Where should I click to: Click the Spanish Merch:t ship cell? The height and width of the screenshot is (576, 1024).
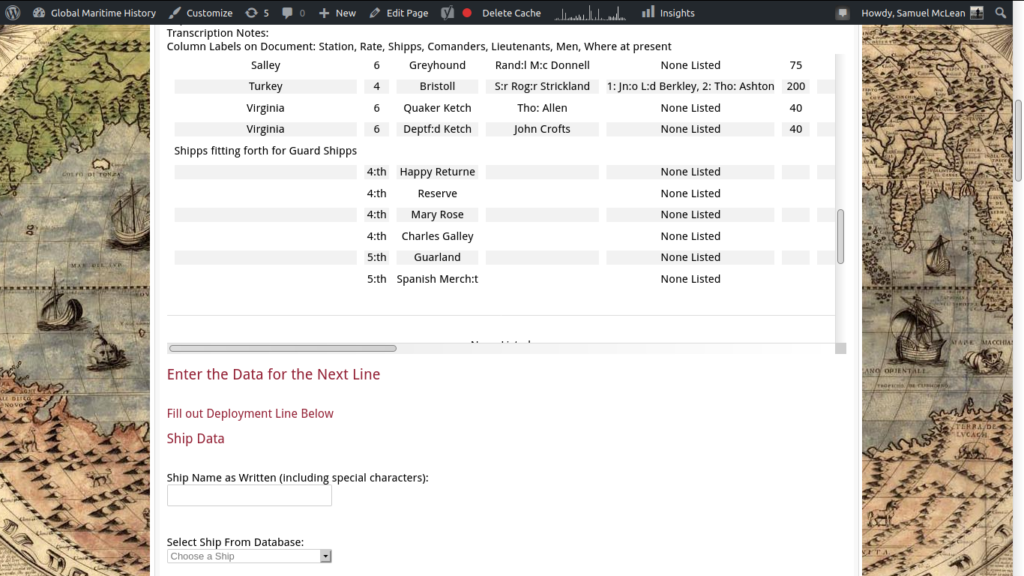click(437, 279)
